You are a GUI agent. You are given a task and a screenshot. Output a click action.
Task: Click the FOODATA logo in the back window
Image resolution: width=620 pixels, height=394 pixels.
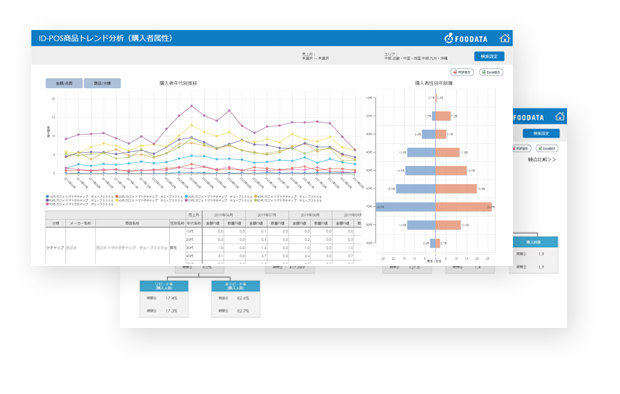coord(529,117)
